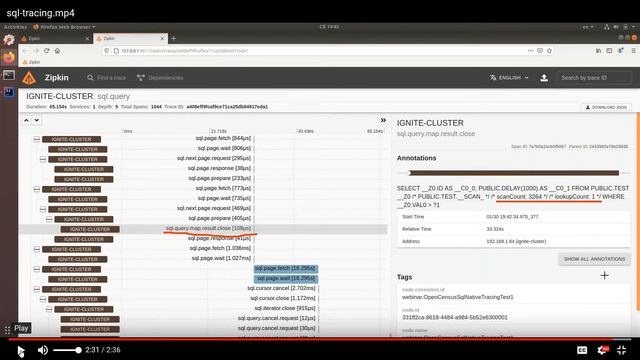
Task: Click the upload JSON icon
Action: (x=544, y=78)
